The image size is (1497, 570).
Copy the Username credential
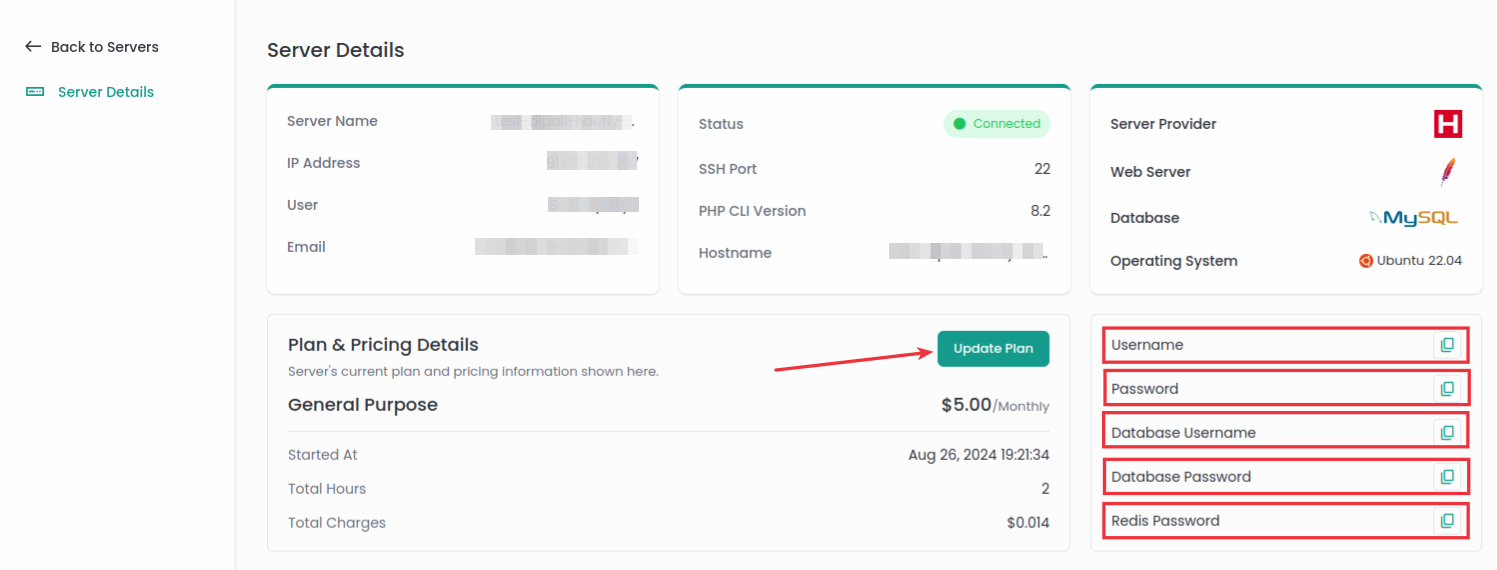point(1446,345)
